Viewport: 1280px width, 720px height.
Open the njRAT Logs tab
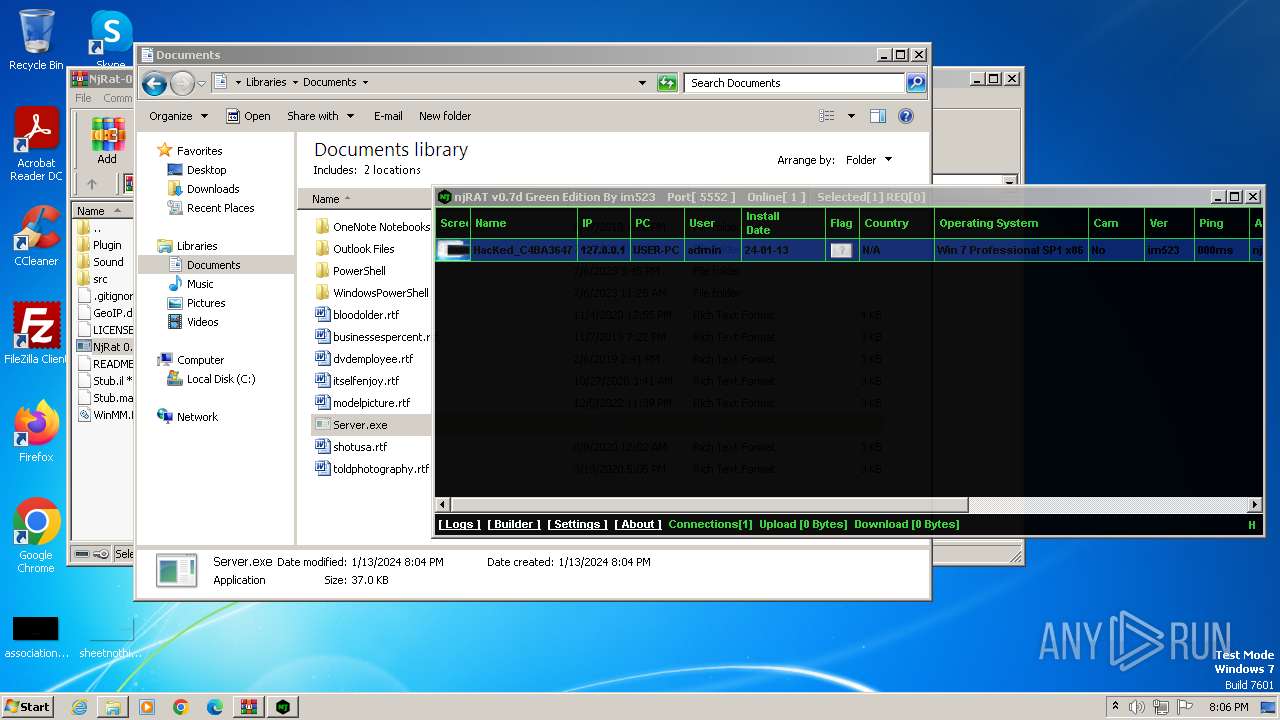coord(459,524)
